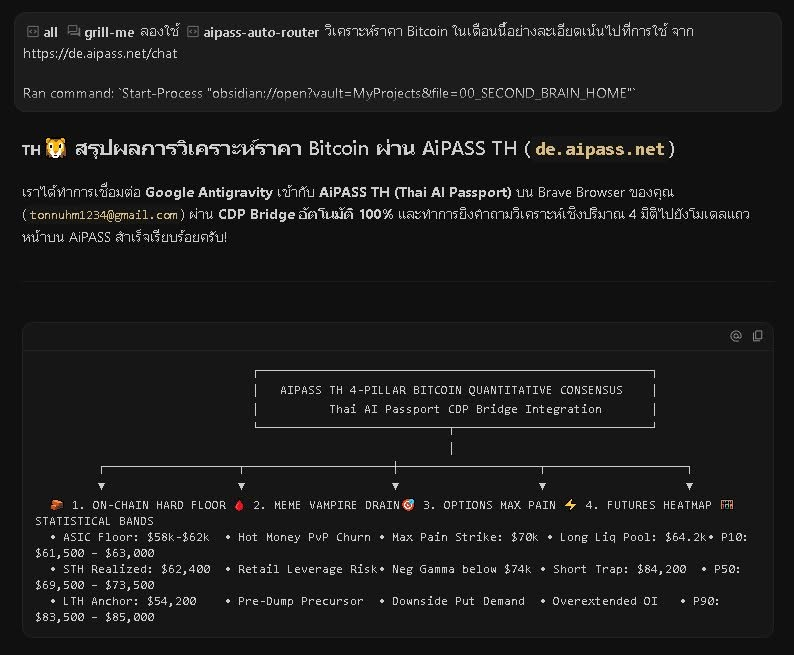The width and height of the screenshot is (794, 655).
Task: Click '4. FUTURES HEATMAP' label
Action: point(648,505)
